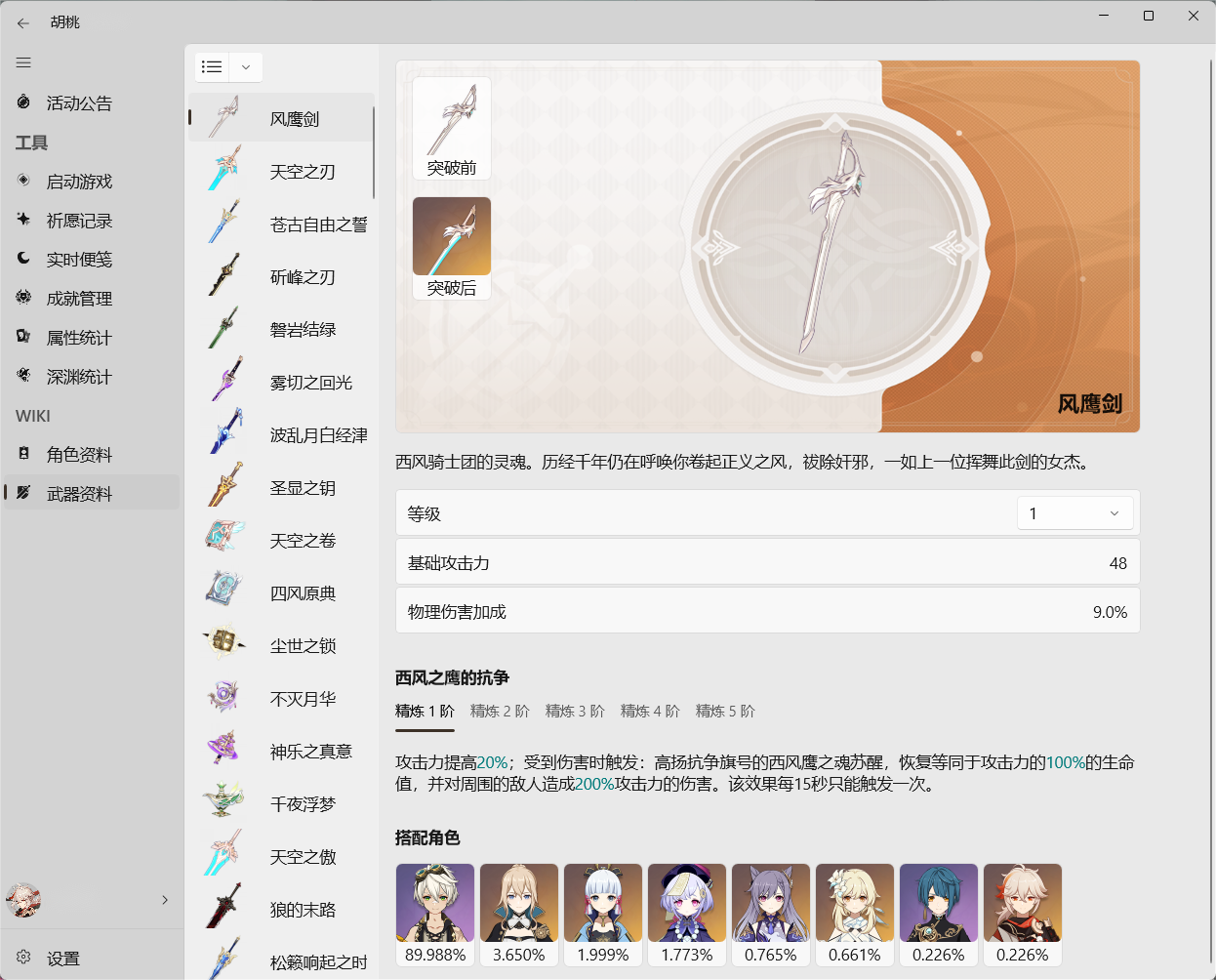This screenshot has width=1216, height=980.
Task: Click the 西风之鹰的抗争 passive title
Action: [452, 677]
